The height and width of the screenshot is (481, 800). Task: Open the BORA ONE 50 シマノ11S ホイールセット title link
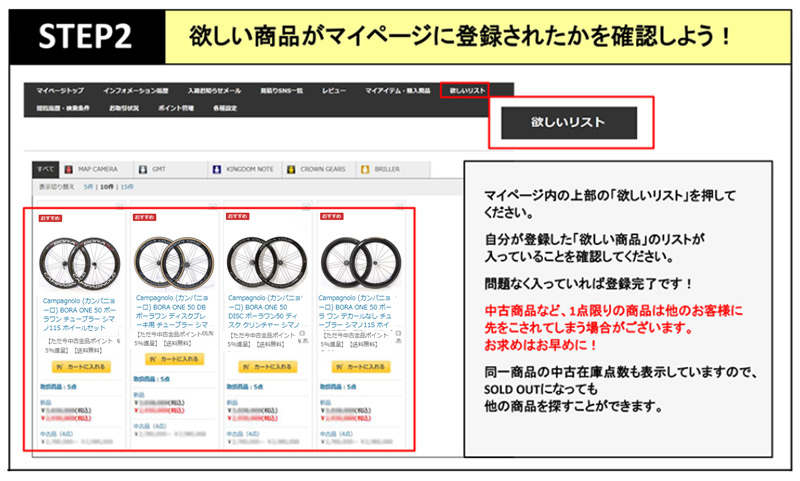(x=79, y=314)
